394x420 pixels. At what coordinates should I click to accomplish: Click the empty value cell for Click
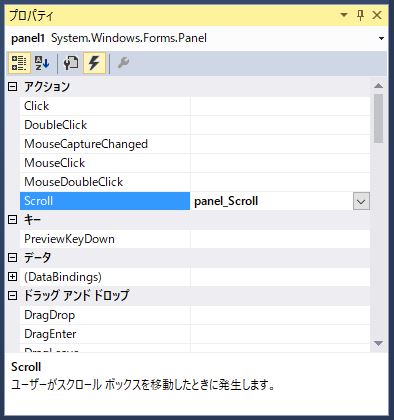(280, 106)
